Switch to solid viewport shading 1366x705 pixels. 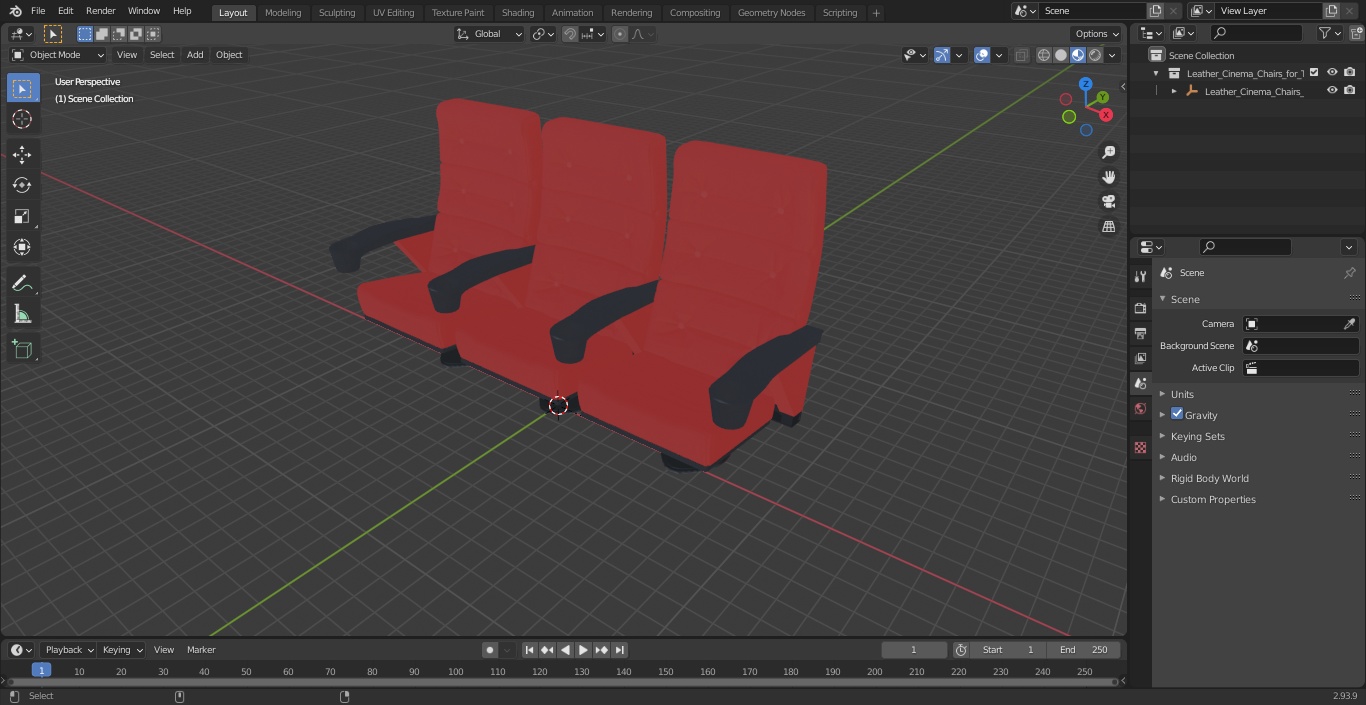[1061, 55]
